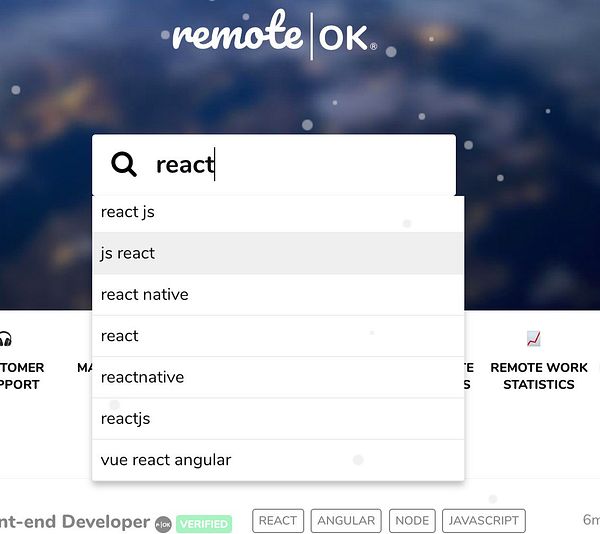The image size is (600, 534).
Task: Open the Remote Work Statistics link
Action: (539, 376)
